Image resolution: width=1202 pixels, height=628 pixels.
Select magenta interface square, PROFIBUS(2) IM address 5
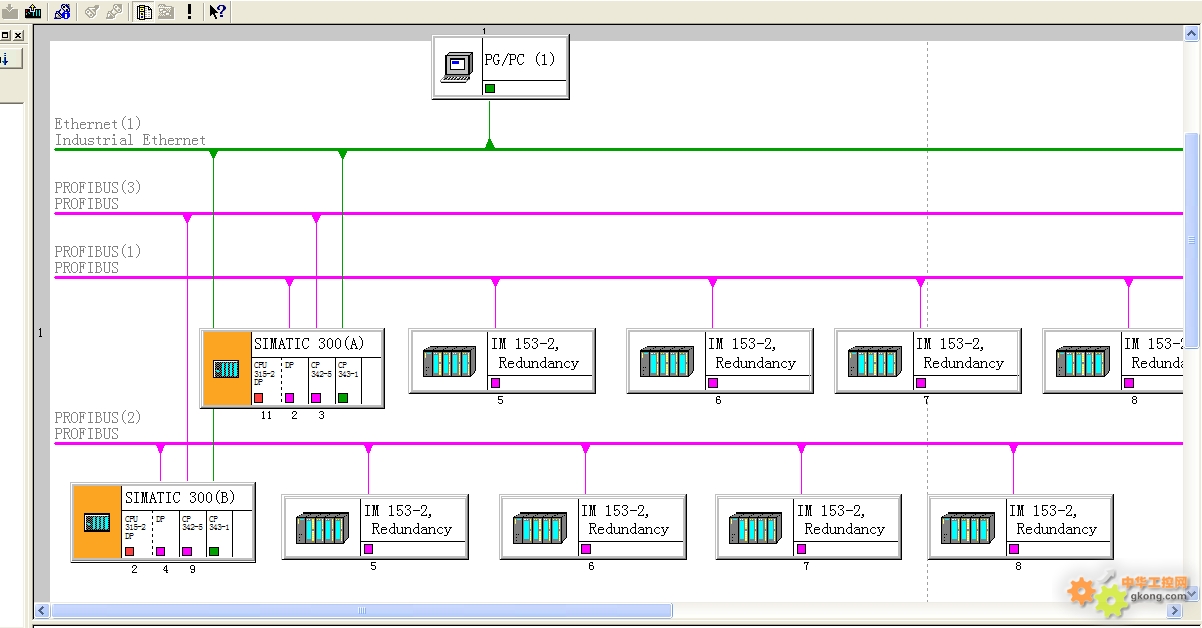(368, 549)
